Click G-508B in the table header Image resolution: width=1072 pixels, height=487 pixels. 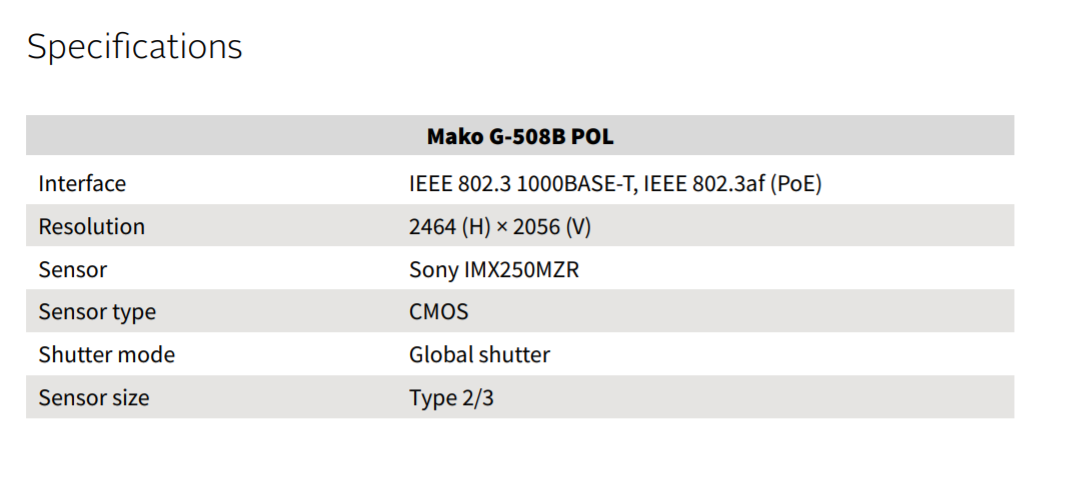(526, 136)
